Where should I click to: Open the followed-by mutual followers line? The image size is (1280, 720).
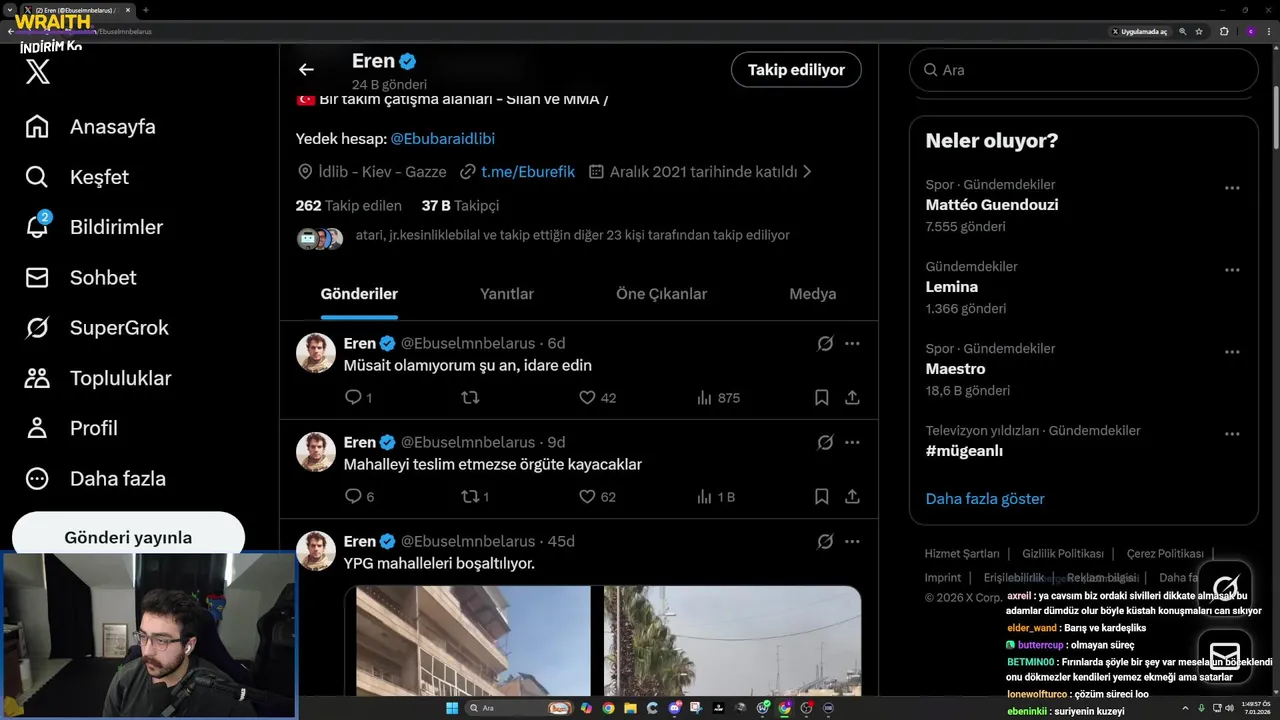coord(572,236)
